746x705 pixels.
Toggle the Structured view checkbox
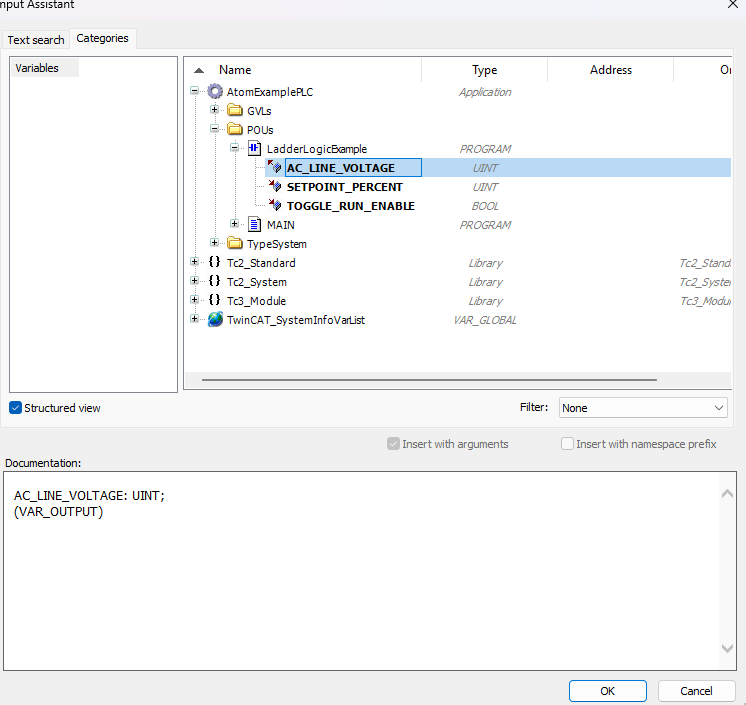[15, 408]
